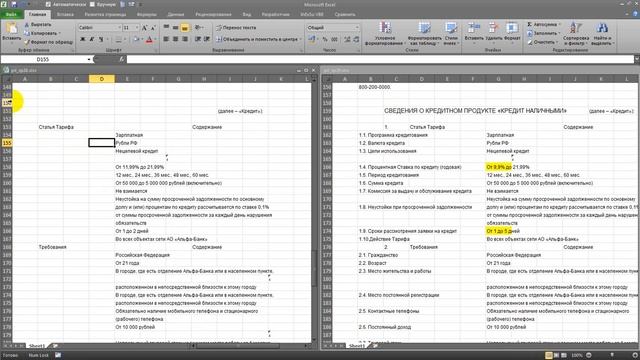Open the Conditional Formatting (Условное форматирование) menu
640x360 pixels.
coord(384,33)
